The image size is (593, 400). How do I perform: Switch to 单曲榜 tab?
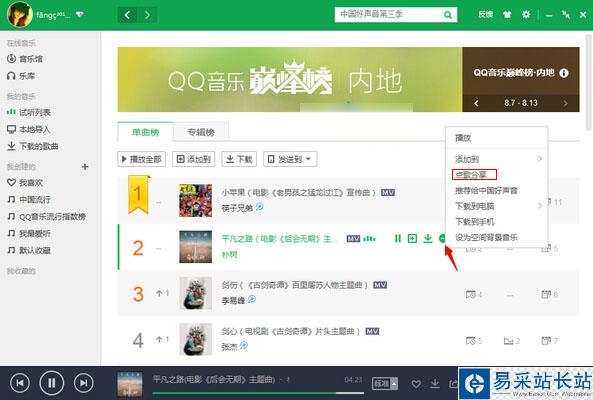[x=146, y=132]
